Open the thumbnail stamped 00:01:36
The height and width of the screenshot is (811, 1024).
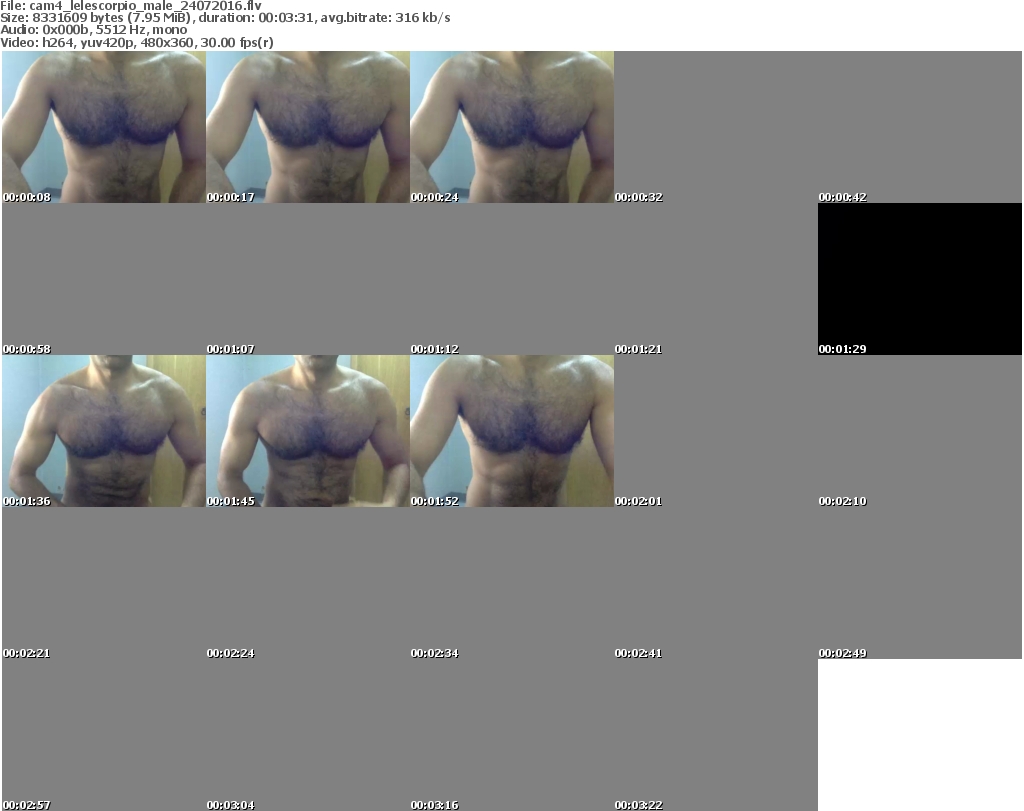104,431
